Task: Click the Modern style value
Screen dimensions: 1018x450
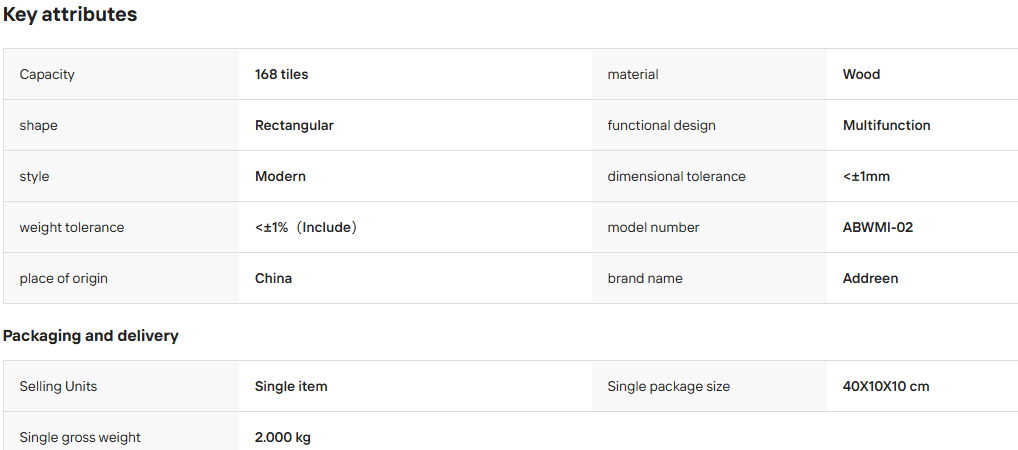Action: (280, 176)
